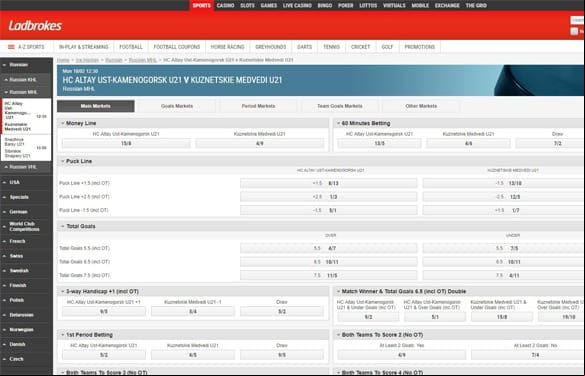585x376 pixels.
Task: Open Lottos in the top bar
Action: 368,5
